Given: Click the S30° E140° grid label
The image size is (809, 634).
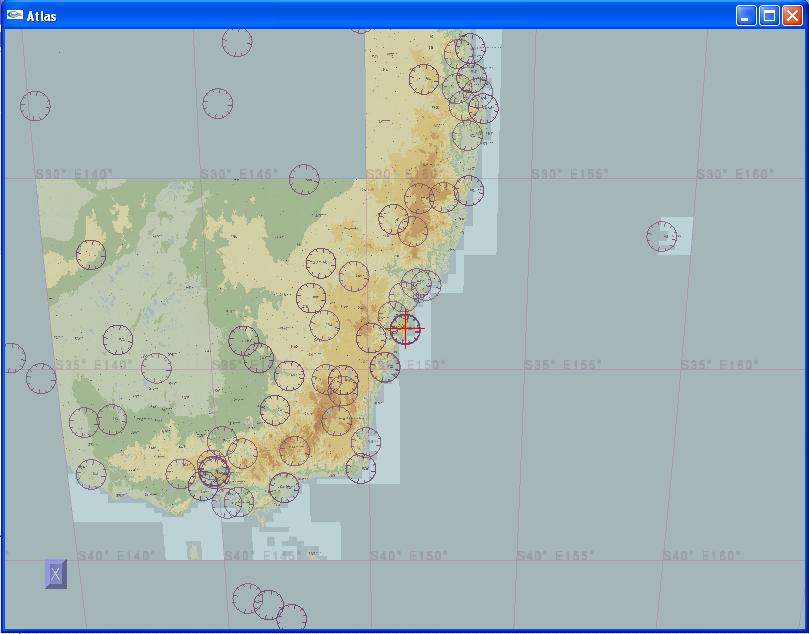Looking at the screenshot, I should [75, 174].
